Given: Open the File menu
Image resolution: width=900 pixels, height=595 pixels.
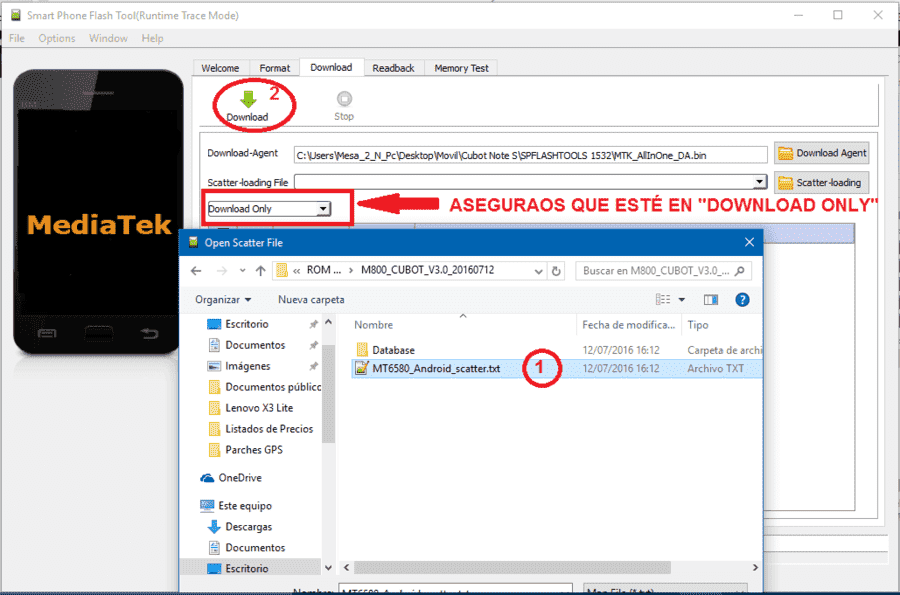Looking at the screenshot, I should point(17,38).
